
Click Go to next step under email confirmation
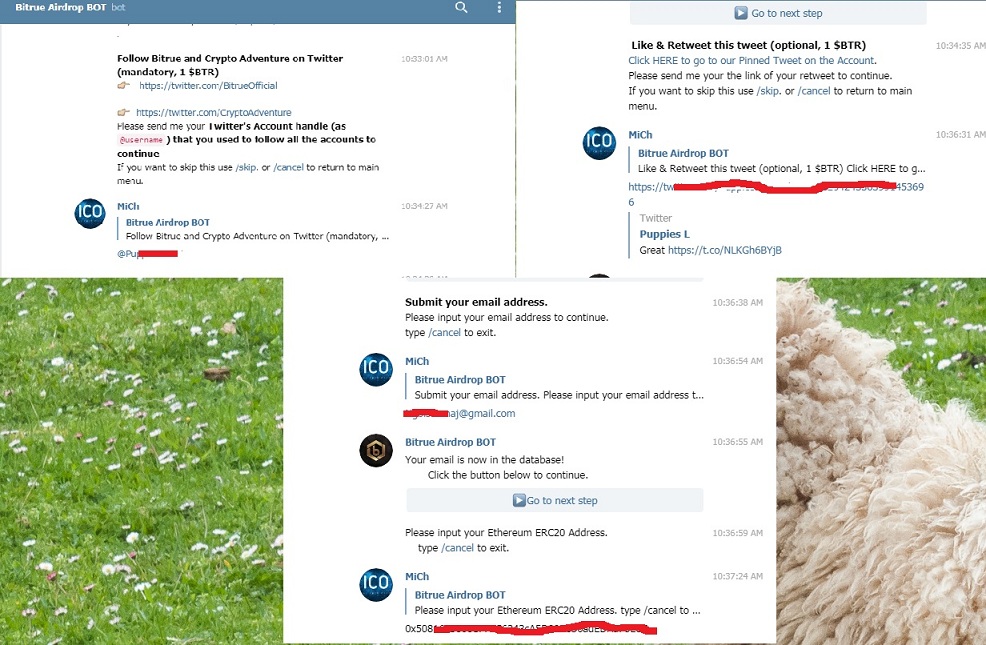point(555,500)
